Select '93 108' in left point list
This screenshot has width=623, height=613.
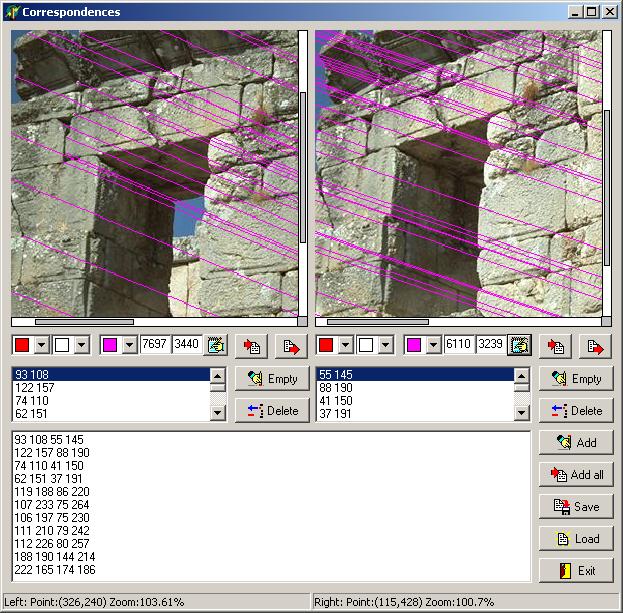click(111, 375)
